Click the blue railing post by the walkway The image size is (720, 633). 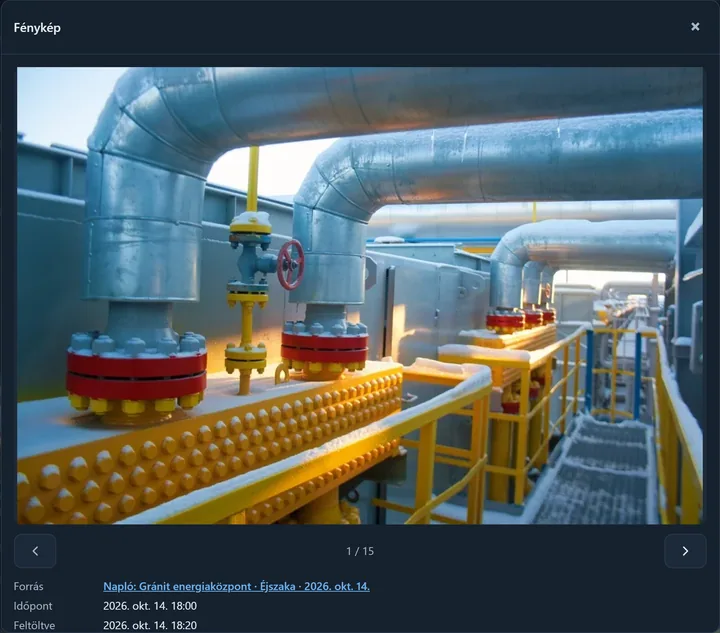589,371
